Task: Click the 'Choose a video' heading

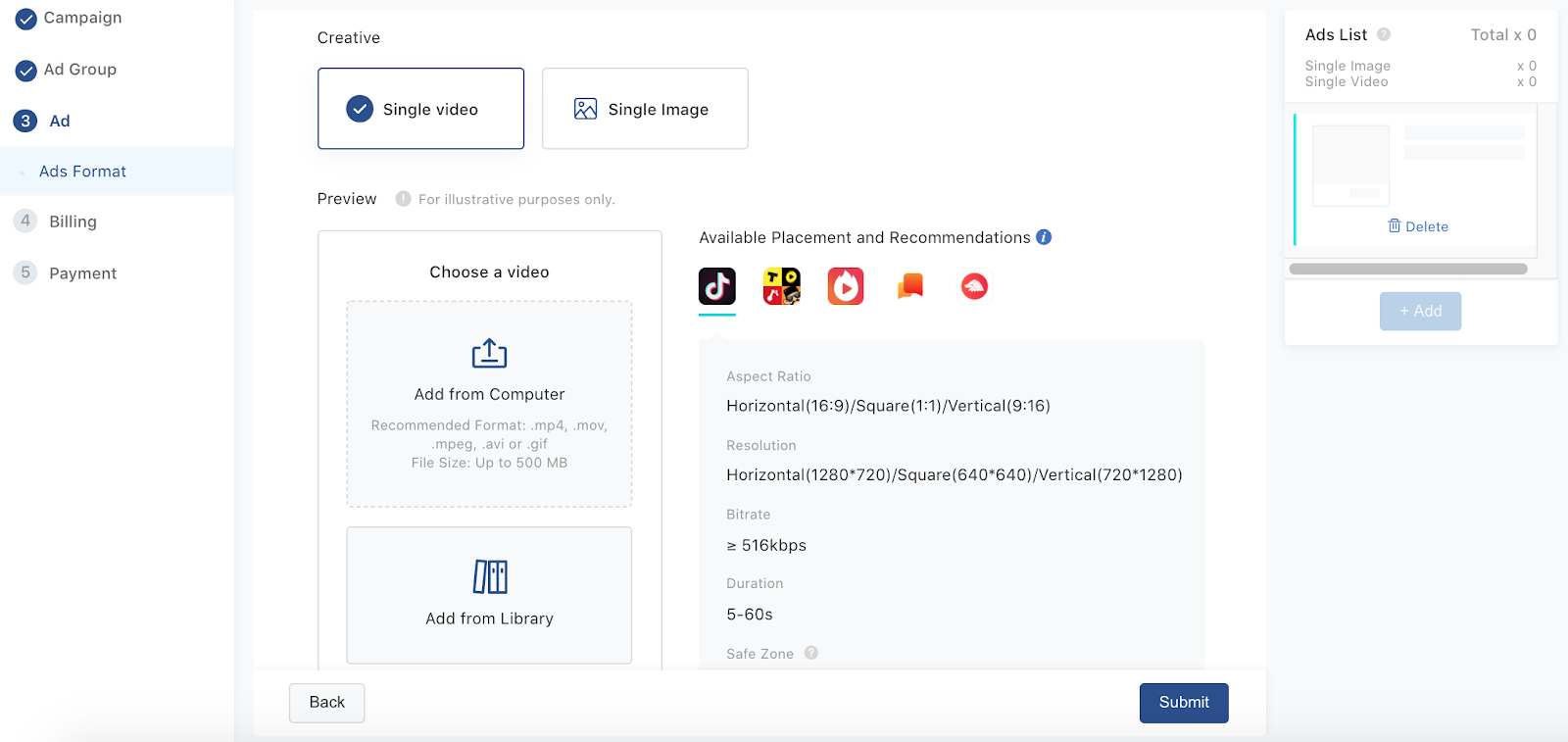Action: pyautogui.click(x=489, y=272)
